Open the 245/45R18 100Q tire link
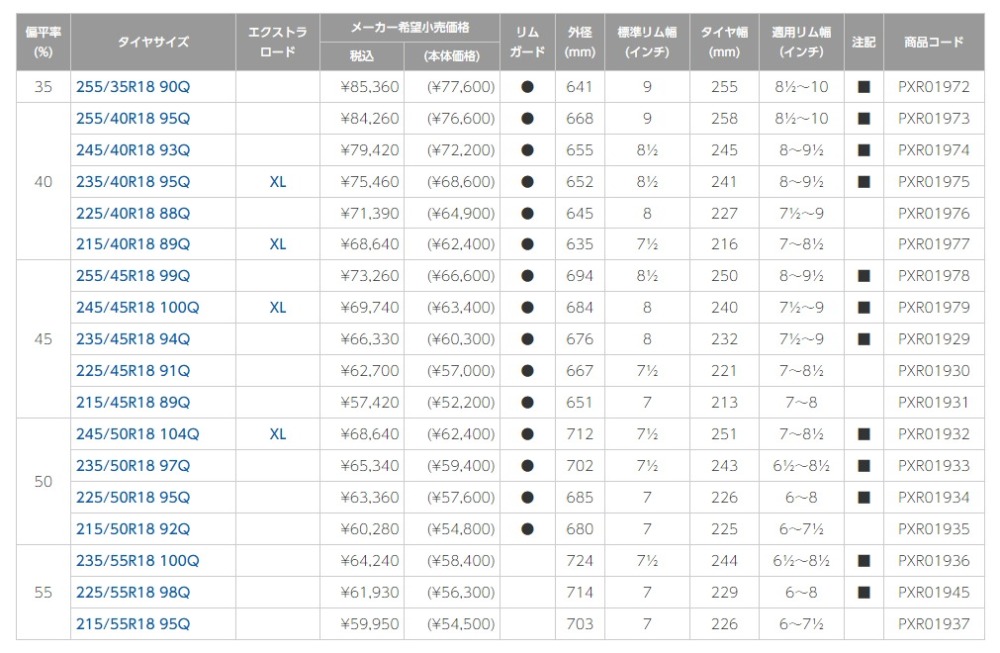The height and width of the screenshot is (653, 1000). (138, 307)
